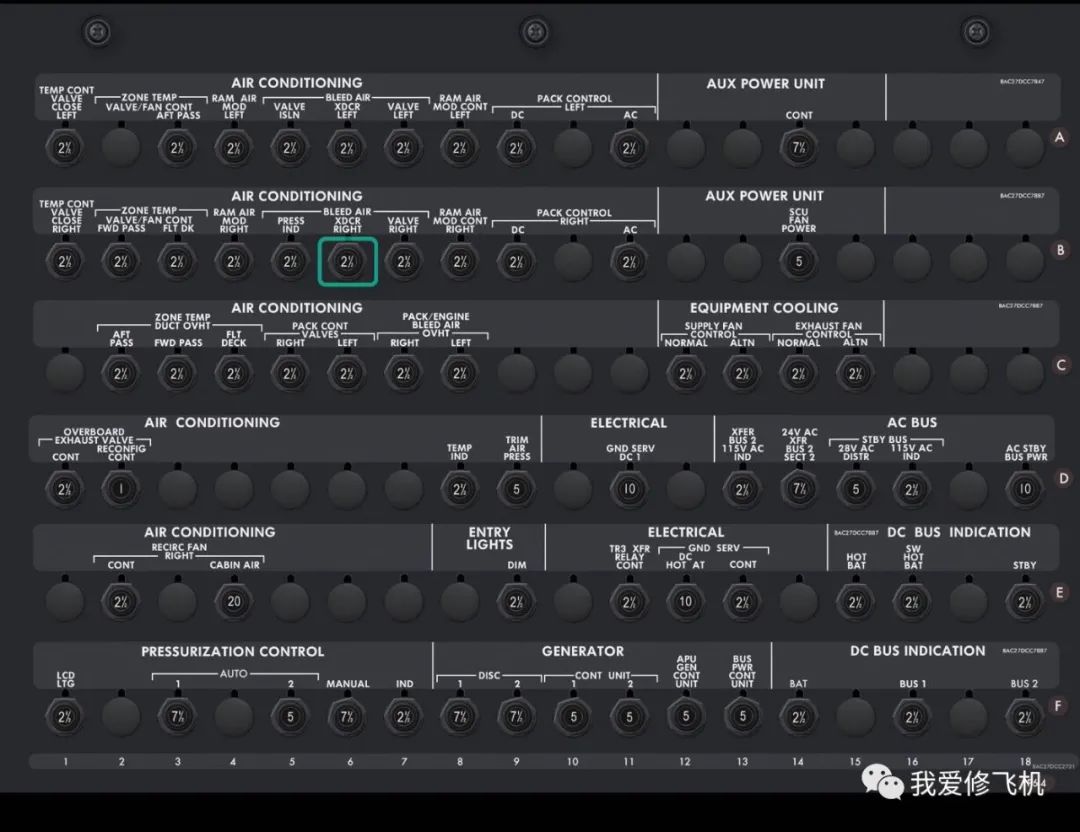Click the PACK CONTROL LEFT AC breaker

tap(629, 149)
